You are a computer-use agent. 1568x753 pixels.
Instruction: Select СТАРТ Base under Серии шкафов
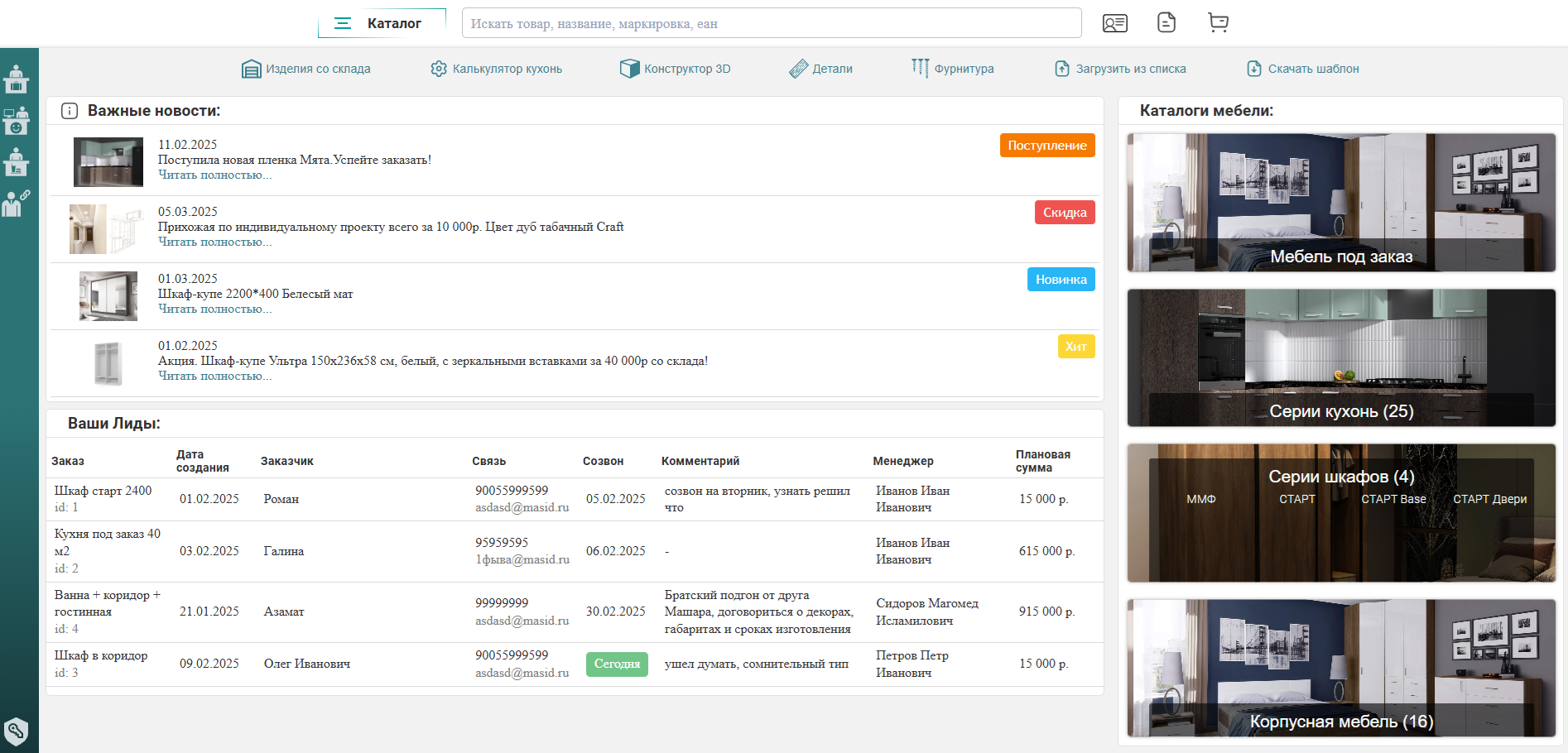click(x=1394, y=499)
